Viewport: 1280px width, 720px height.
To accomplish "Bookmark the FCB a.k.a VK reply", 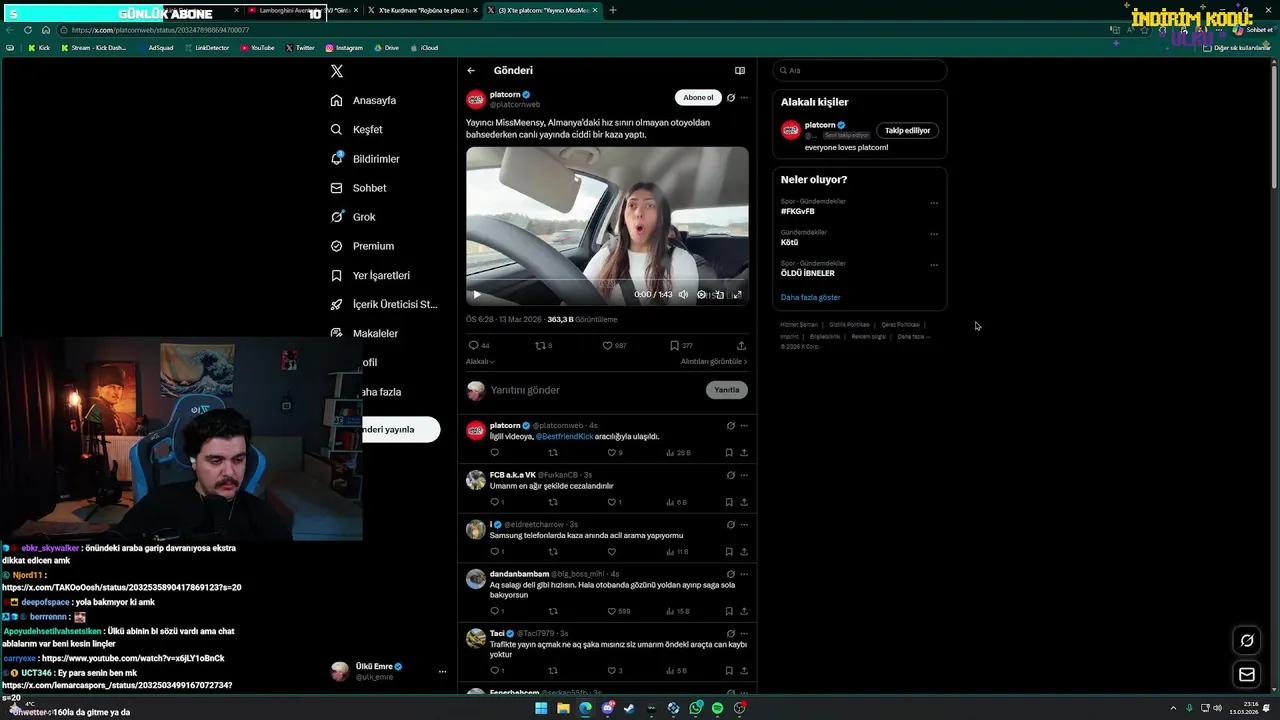I will [x=729, y=502].
